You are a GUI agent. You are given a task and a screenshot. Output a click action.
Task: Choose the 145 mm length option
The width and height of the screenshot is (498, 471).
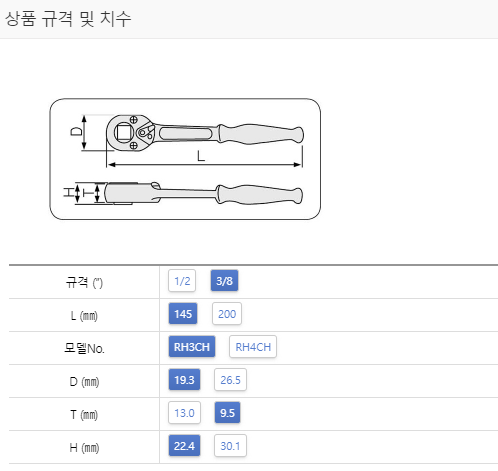[x=183, y=314]
